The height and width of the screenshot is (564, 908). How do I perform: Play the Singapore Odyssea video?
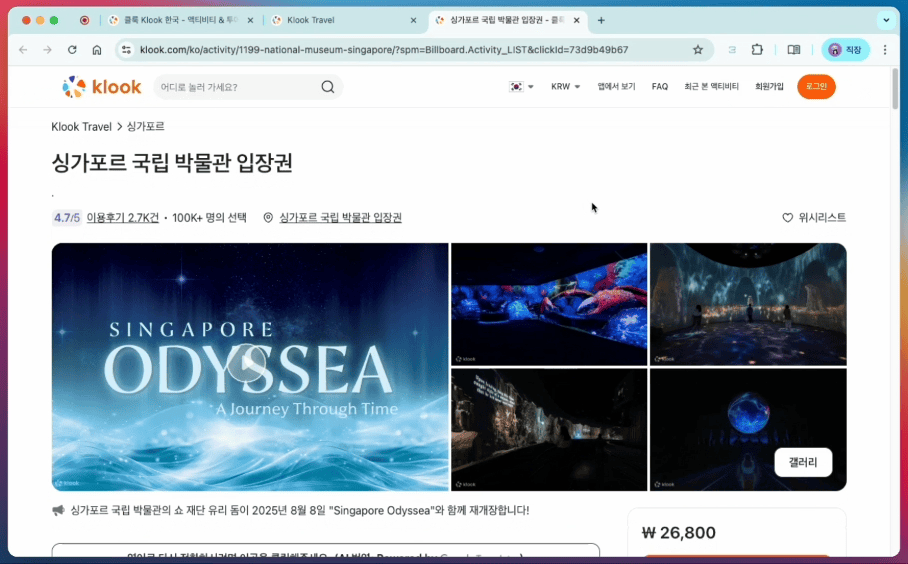(x=247, y=364)
